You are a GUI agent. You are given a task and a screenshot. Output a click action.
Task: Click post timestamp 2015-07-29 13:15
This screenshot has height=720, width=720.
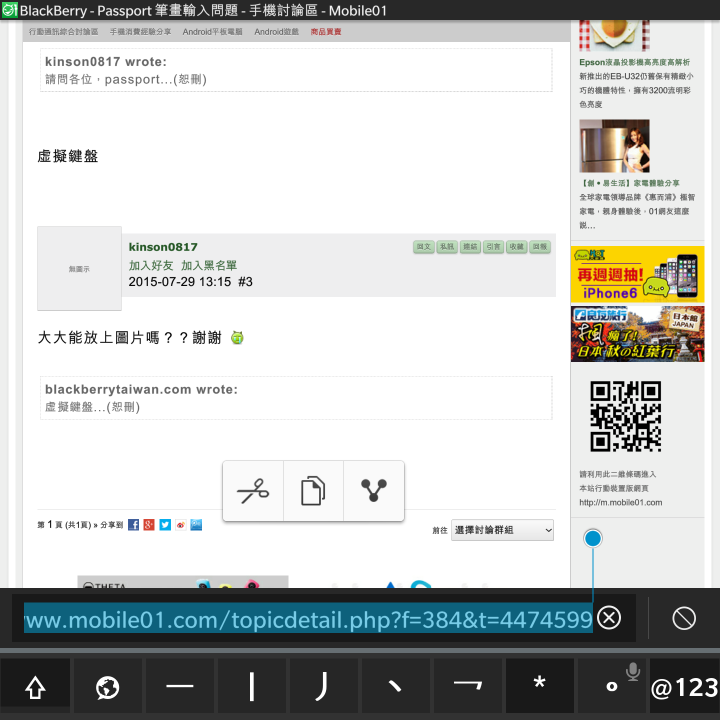180,281
